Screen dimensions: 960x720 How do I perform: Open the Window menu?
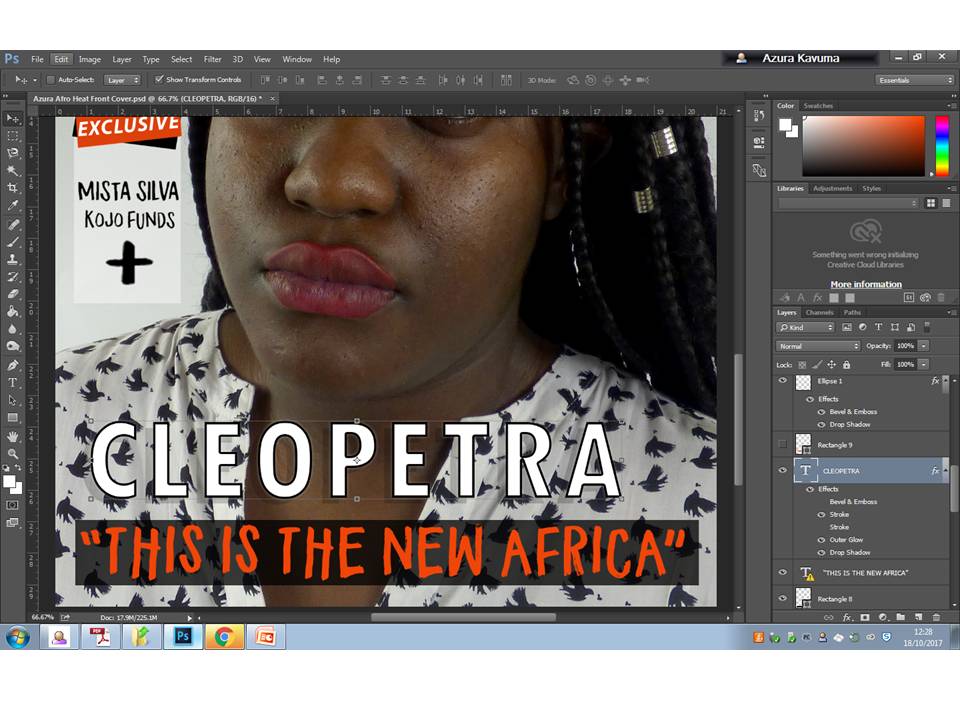point(297,59)
